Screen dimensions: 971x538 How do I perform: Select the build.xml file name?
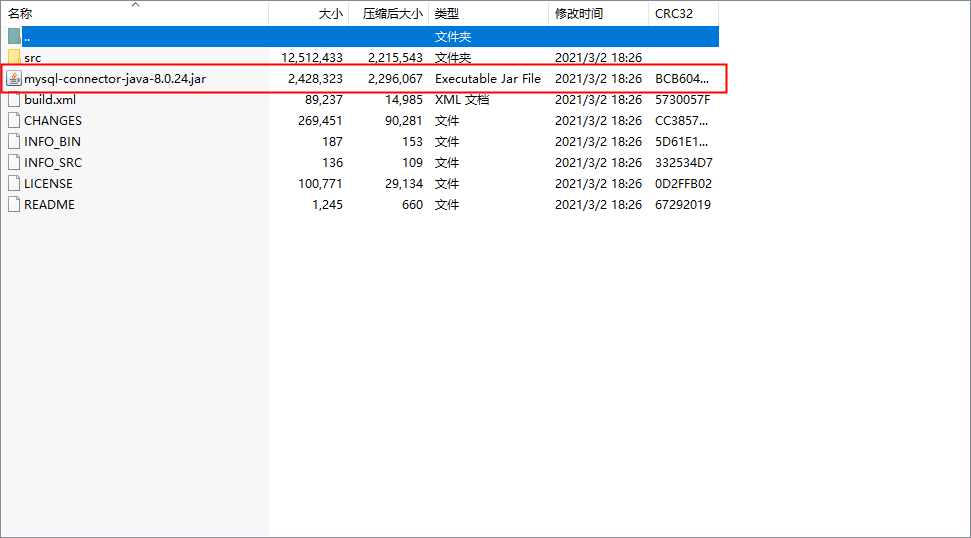[x=50, y=100]
